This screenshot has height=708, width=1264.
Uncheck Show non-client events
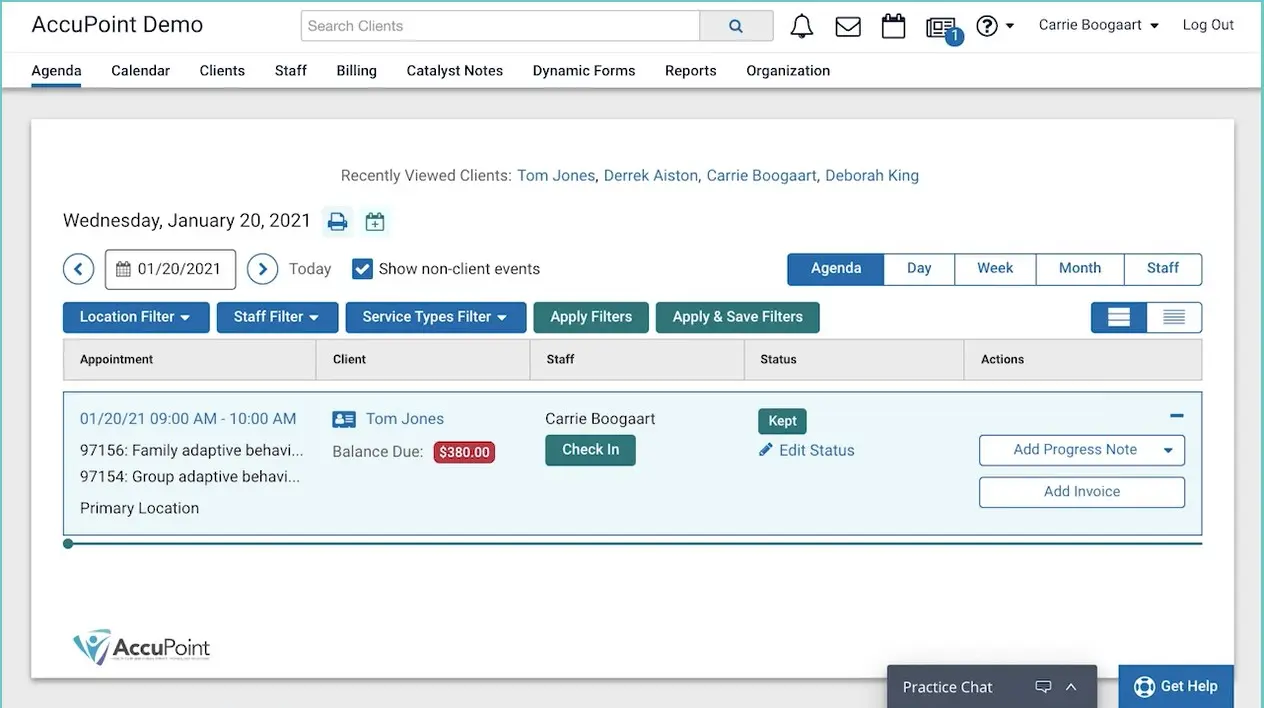(x=361, y=268)
